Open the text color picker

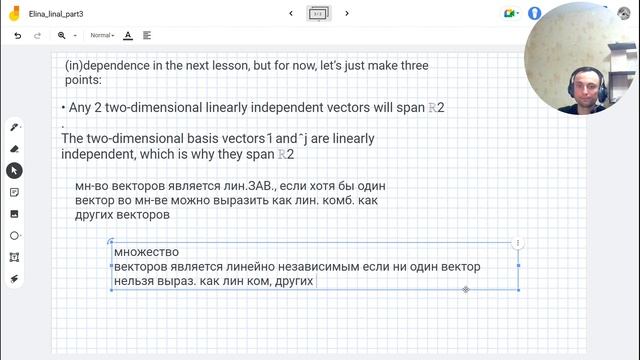128,36
